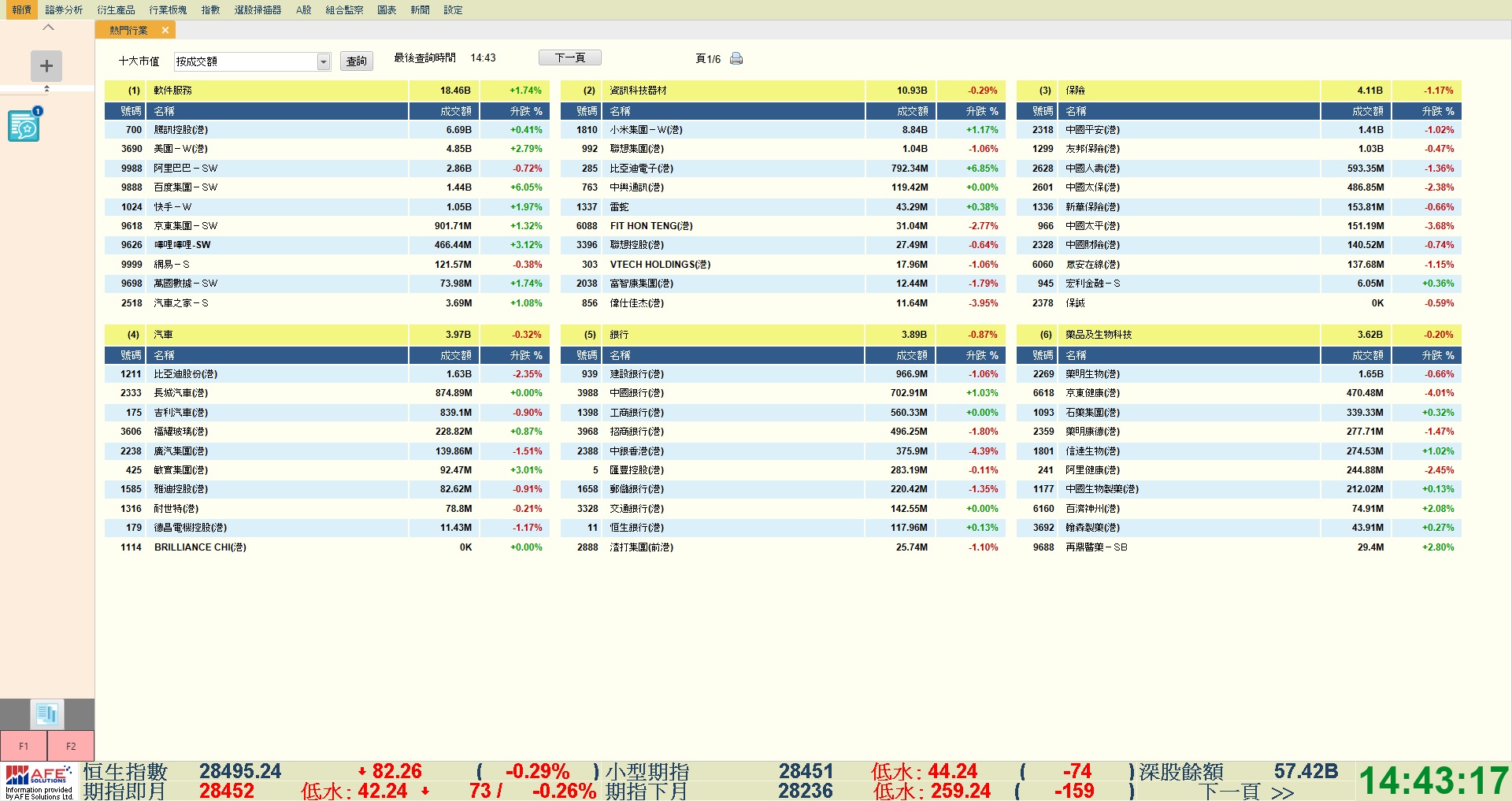Click stock row 1114 BRILLIANCE CHI
Image resolution: width=1512 pixels, height=801 pixels.
pos(327,547)
